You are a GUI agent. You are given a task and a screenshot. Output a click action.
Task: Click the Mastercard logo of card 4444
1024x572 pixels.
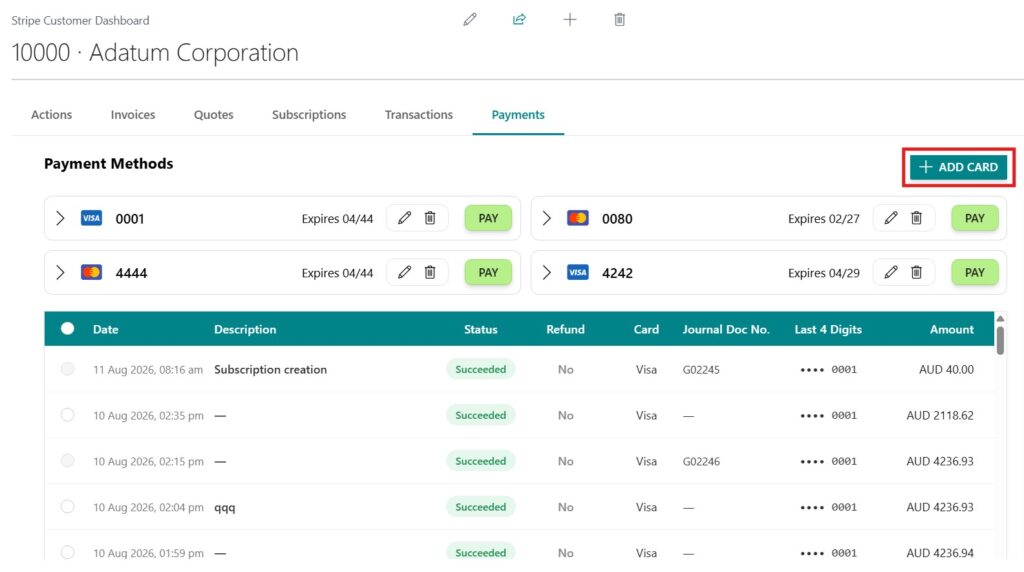[91, 272]
